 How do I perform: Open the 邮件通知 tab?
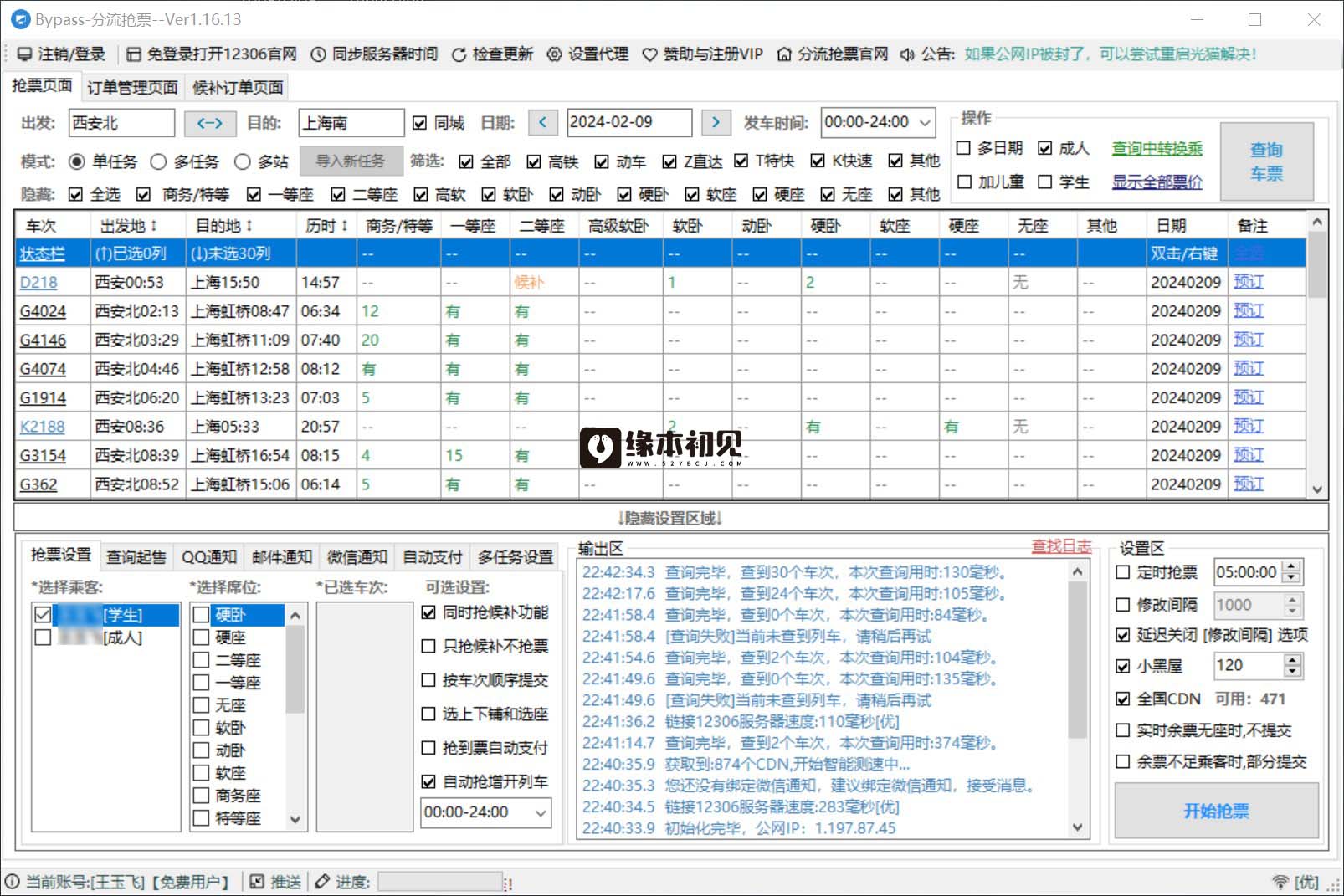(282, 557)
